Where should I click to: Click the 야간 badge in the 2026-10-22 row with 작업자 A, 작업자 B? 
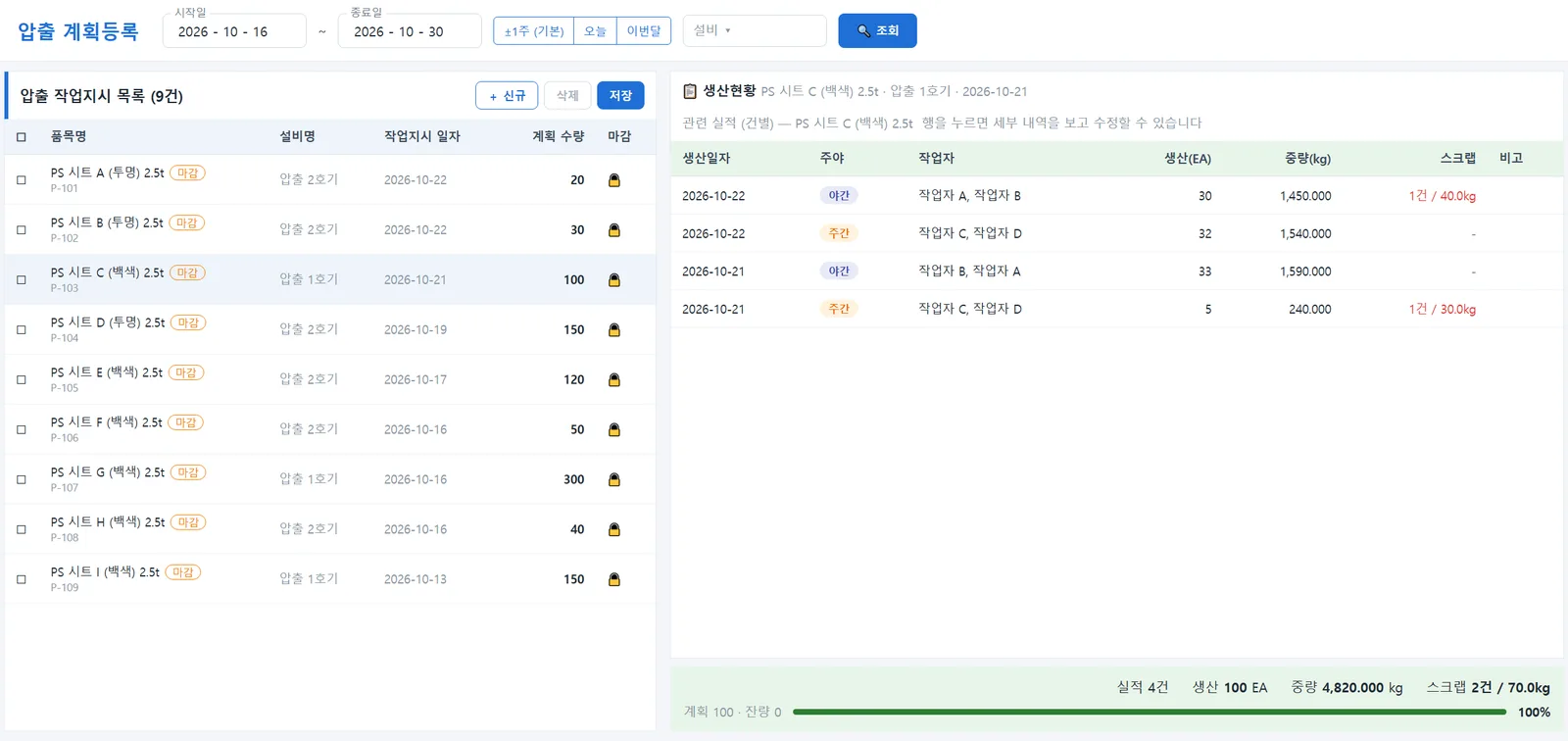[839, 196]
